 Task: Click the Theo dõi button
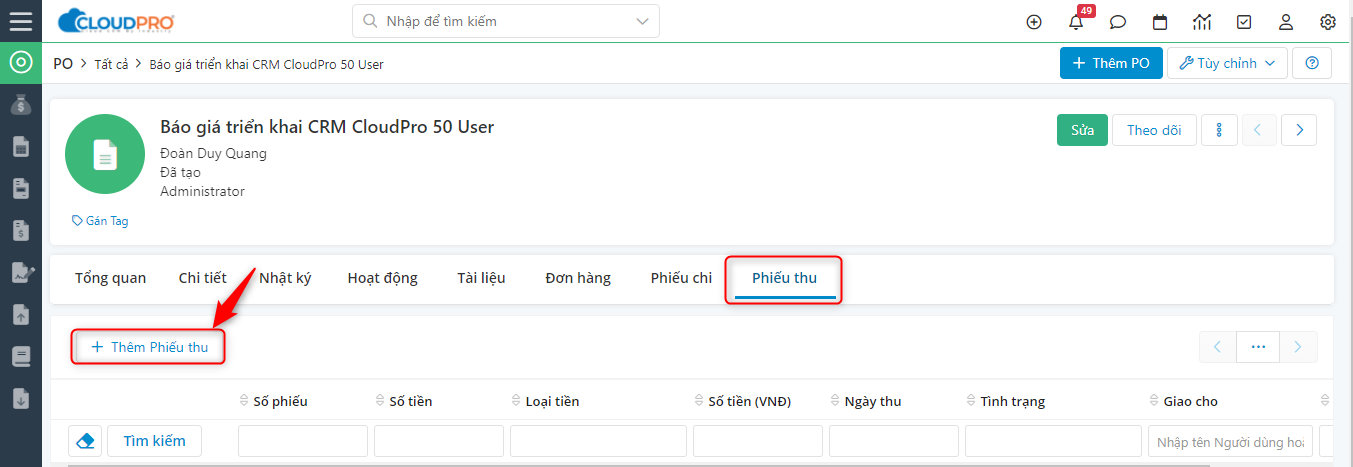(x=1154, y=130)
